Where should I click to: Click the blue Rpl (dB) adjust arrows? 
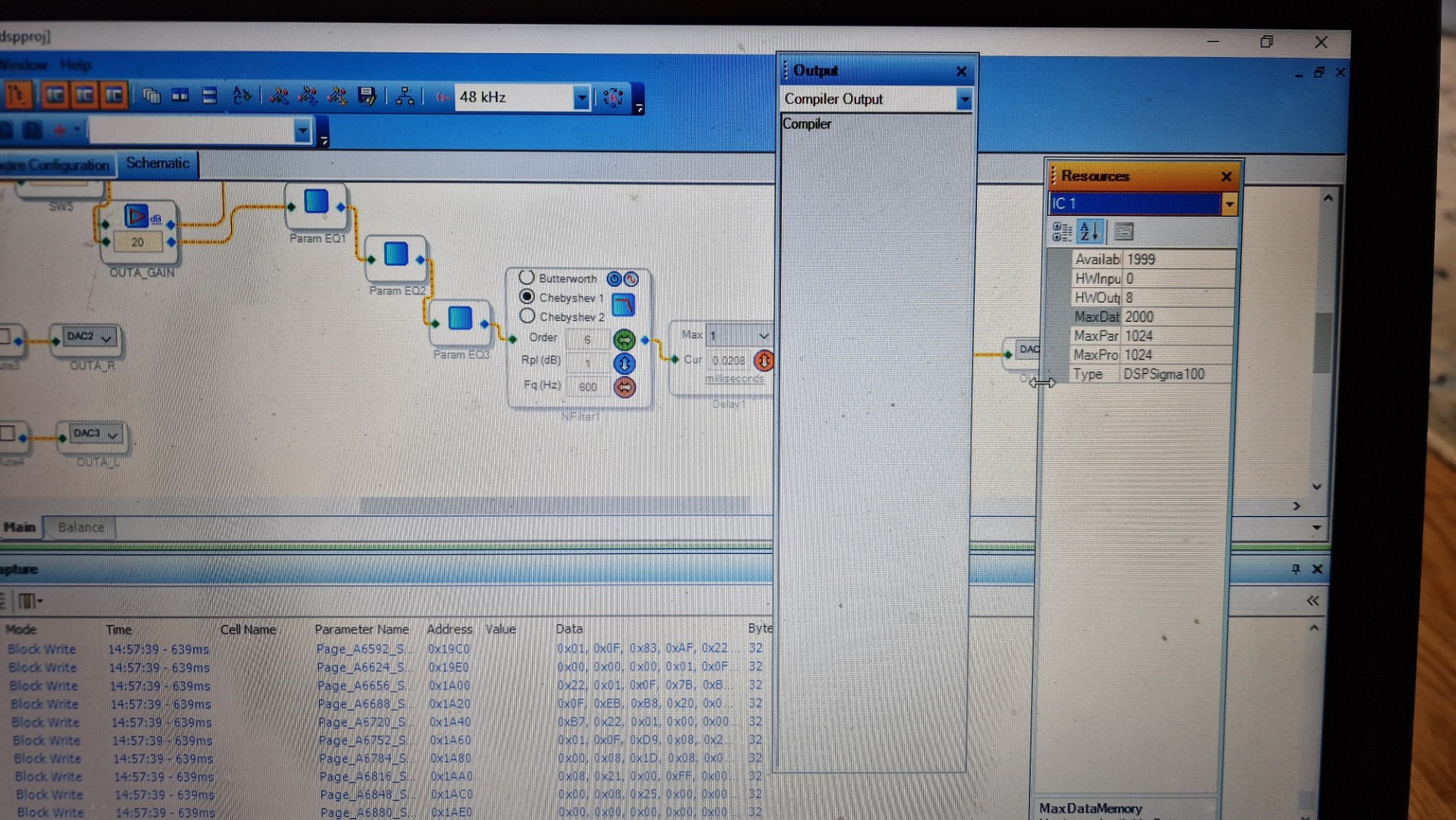click(624, 364)
